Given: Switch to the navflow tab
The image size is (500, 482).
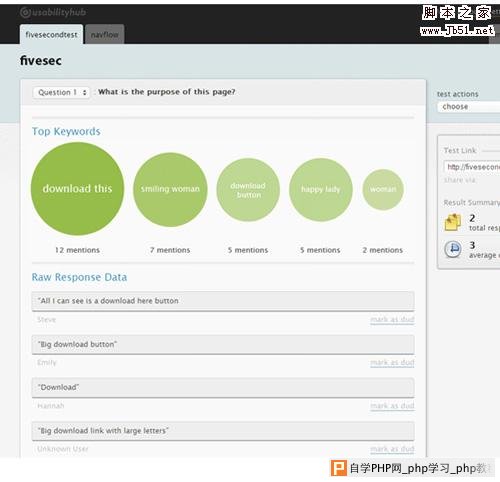Looking at the screenshot, I should coord(105,34).
